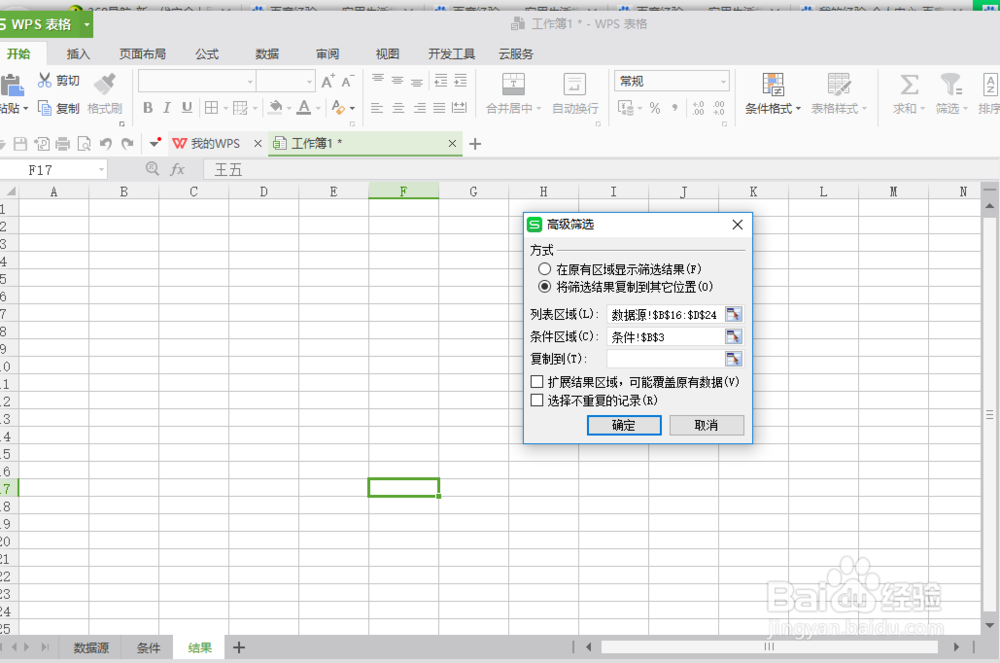The height and width of the screenshot is (663, 1000).
Task: Decrease font size with A- icon
Action: point(348,81)
